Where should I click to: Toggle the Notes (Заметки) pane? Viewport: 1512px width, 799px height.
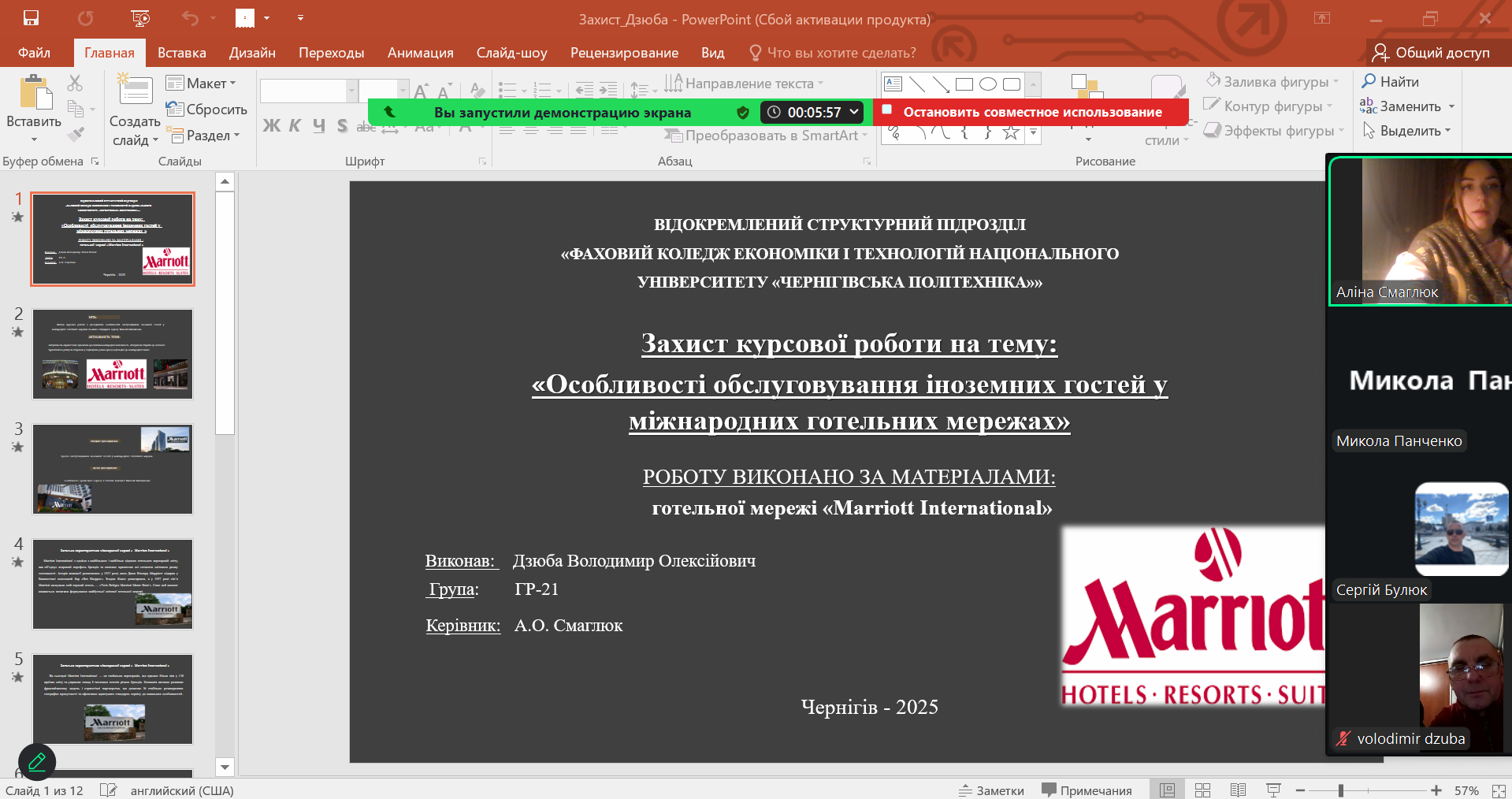991,790
